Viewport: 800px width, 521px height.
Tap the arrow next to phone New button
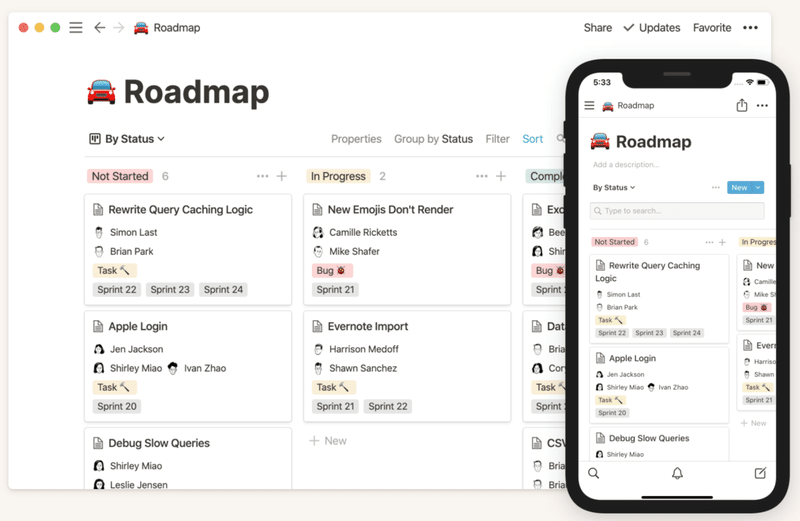click(x=758, y=188)
